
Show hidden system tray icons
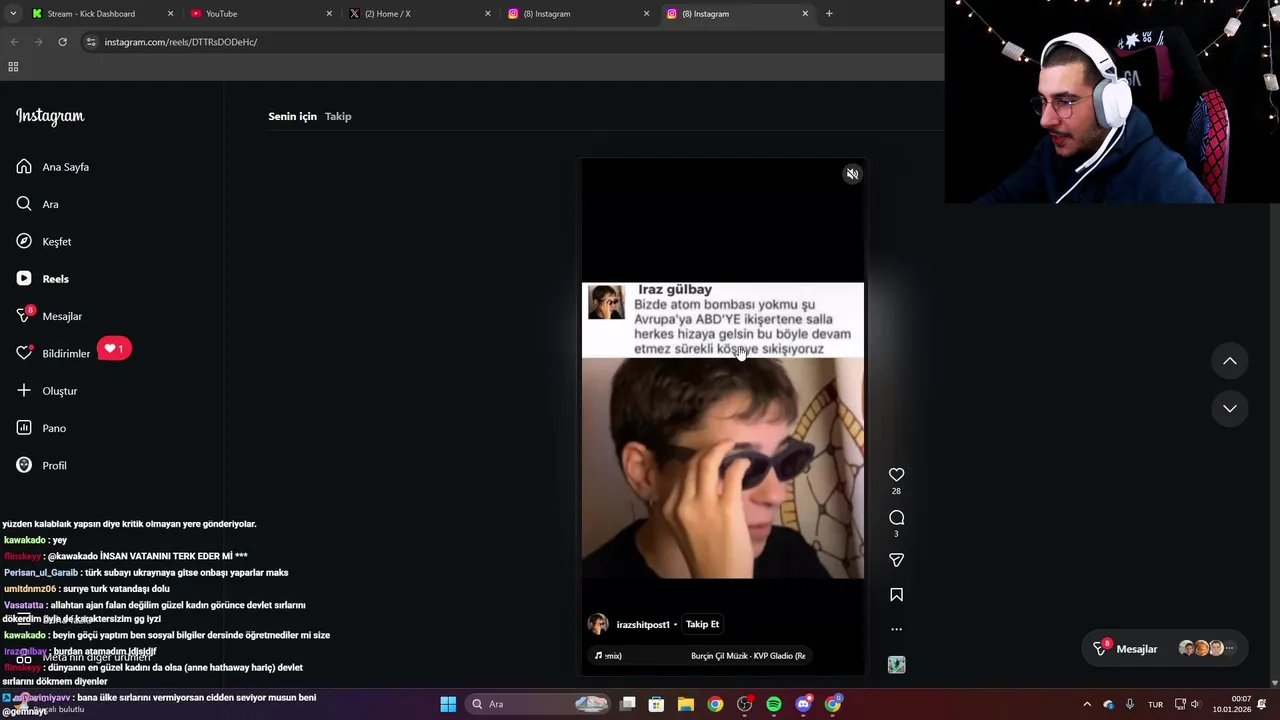[1087, 704]
